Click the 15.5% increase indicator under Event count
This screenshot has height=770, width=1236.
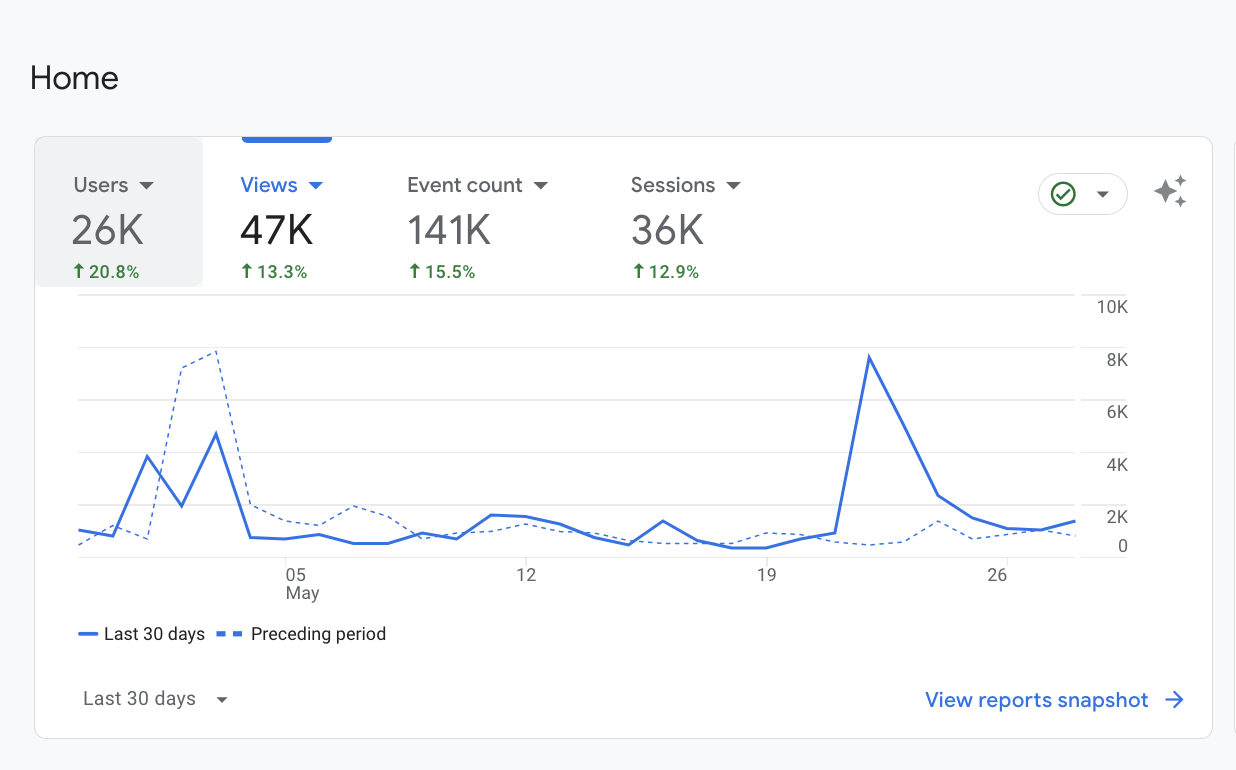point(441,271)
